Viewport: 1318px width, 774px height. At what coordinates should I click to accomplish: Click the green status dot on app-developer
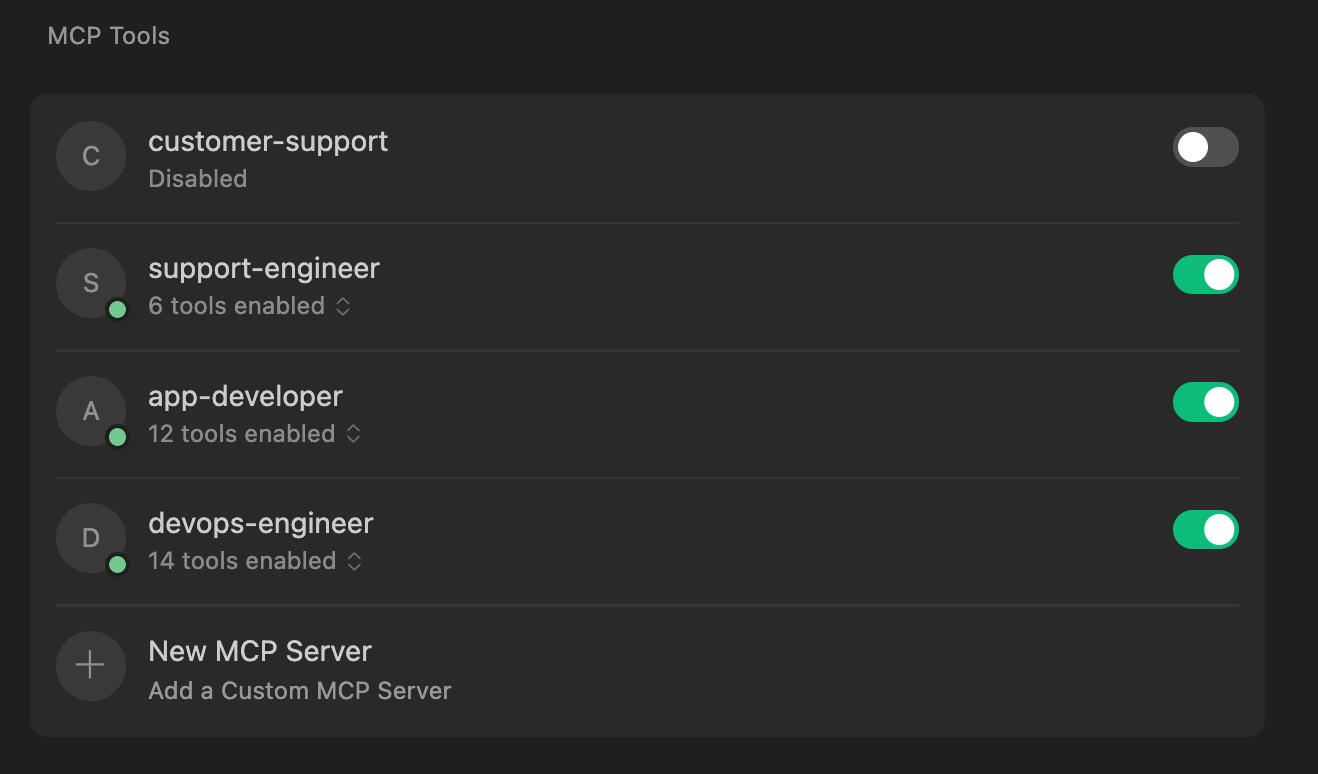coord(117,437)
